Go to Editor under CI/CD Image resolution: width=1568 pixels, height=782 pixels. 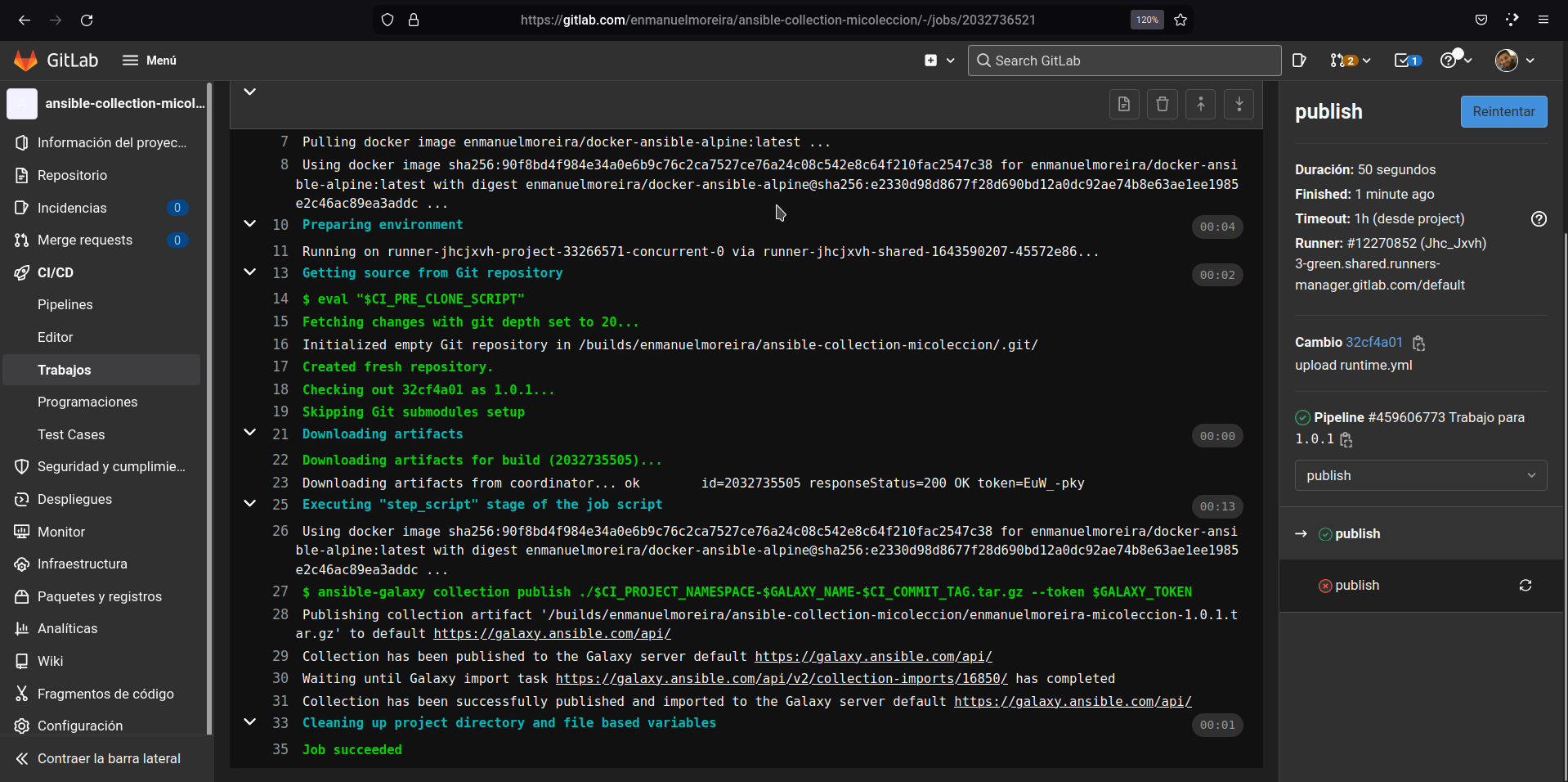pos(101,337)
